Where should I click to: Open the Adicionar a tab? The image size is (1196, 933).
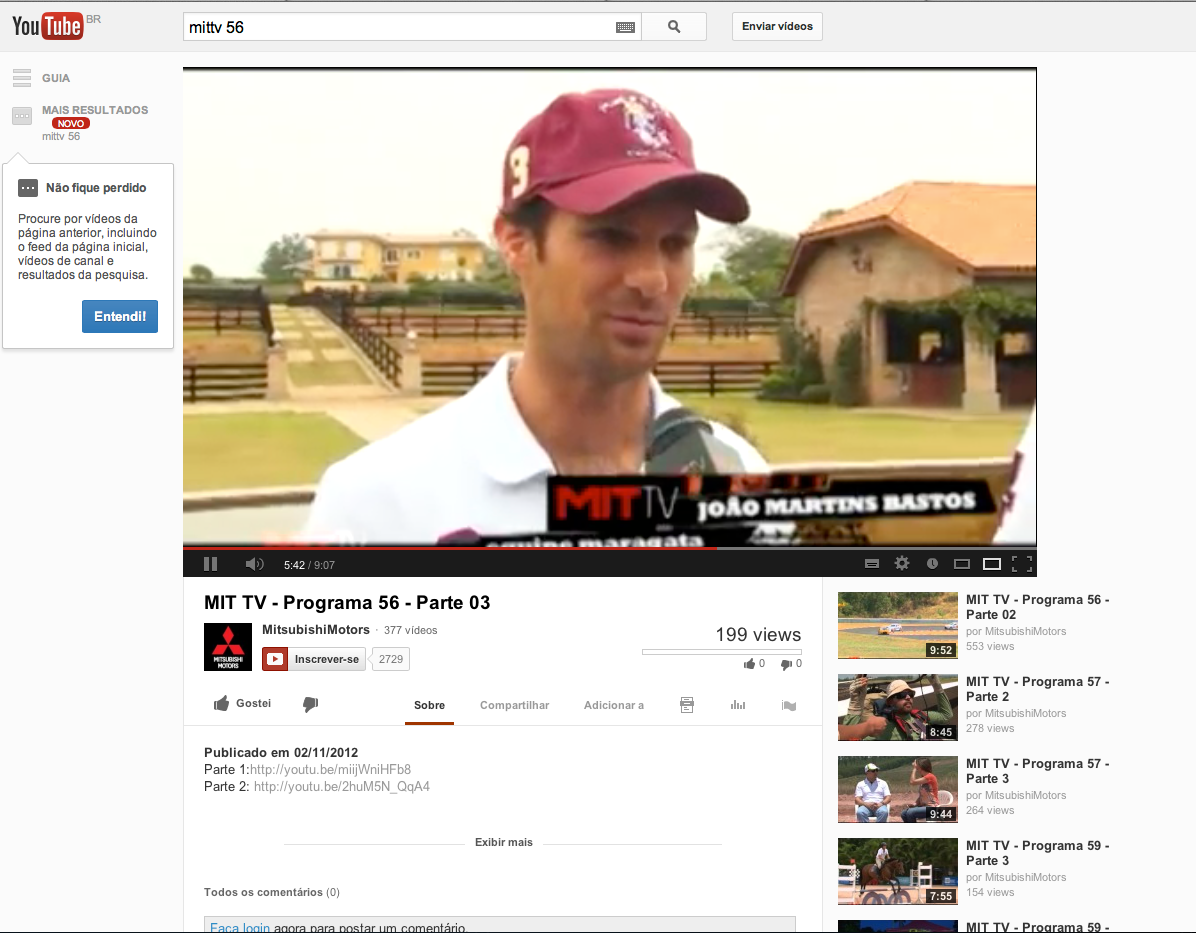pos(613,705)
